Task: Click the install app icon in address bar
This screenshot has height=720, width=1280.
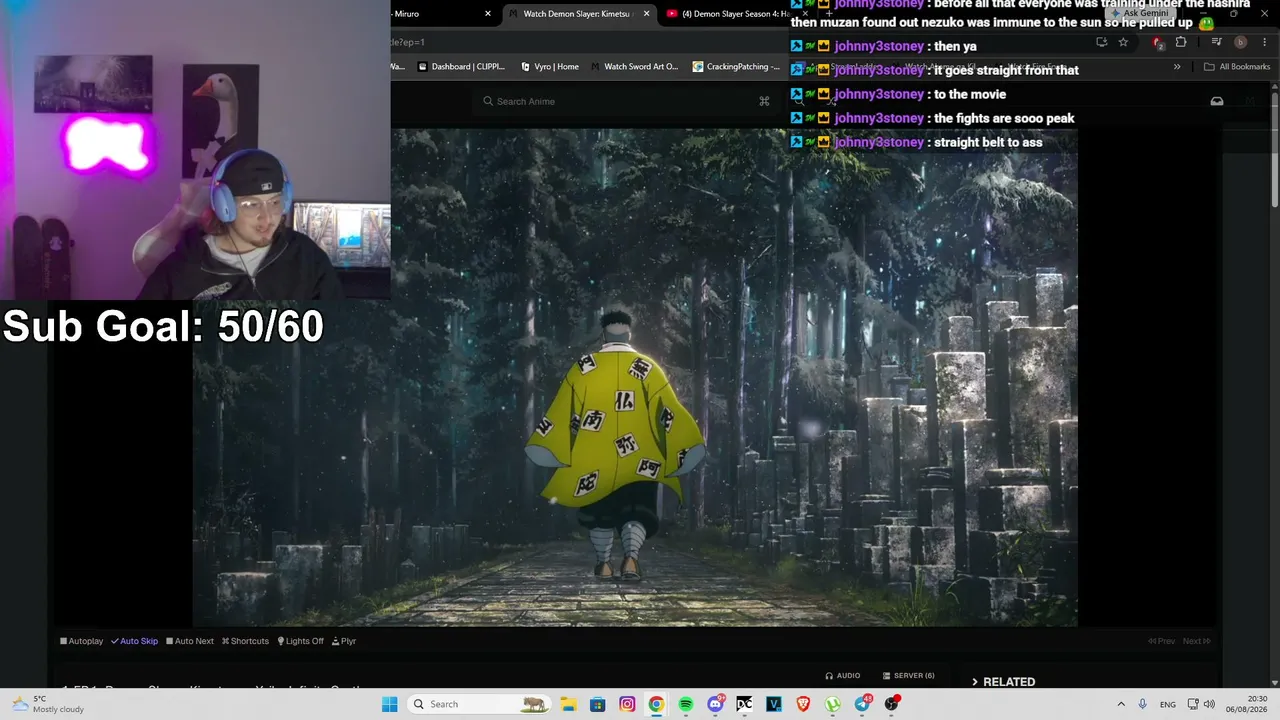Action: 1101,42
